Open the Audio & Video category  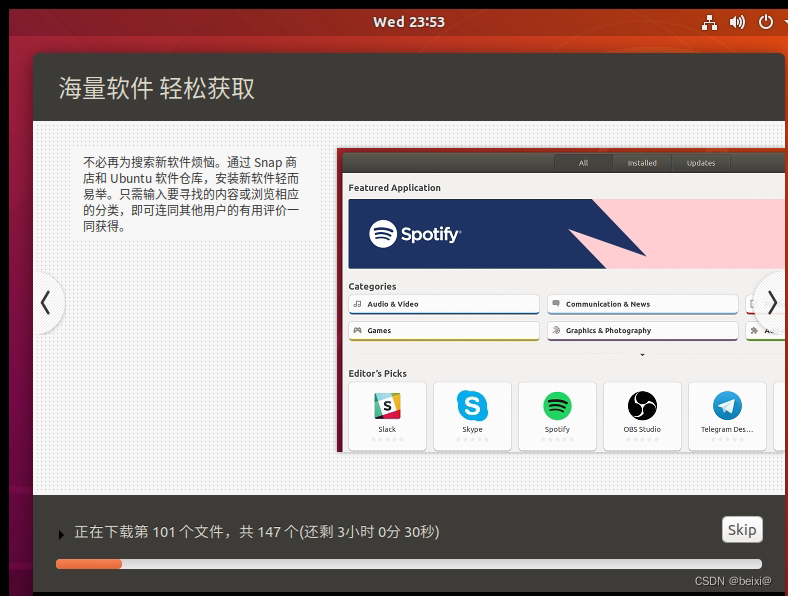444,304
